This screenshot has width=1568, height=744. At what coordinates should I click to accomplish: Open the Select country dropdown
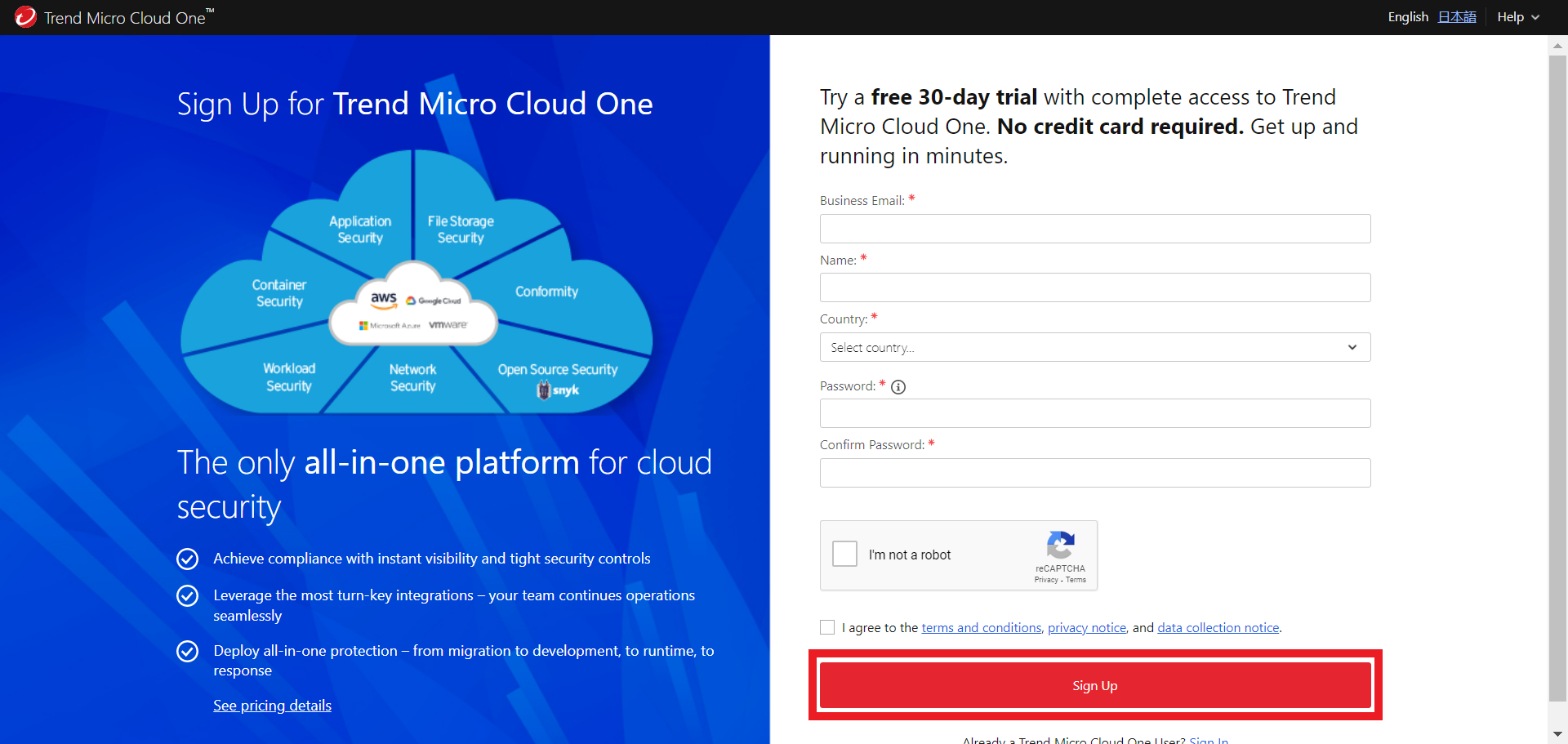1095,347
